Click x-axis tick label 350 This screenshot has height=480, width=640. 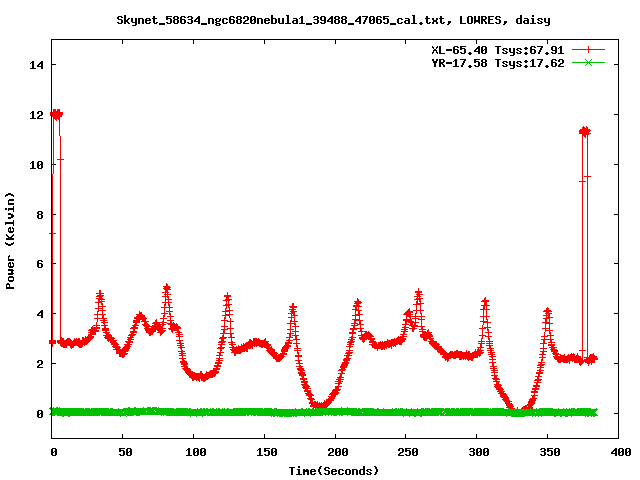coord(550,452)
